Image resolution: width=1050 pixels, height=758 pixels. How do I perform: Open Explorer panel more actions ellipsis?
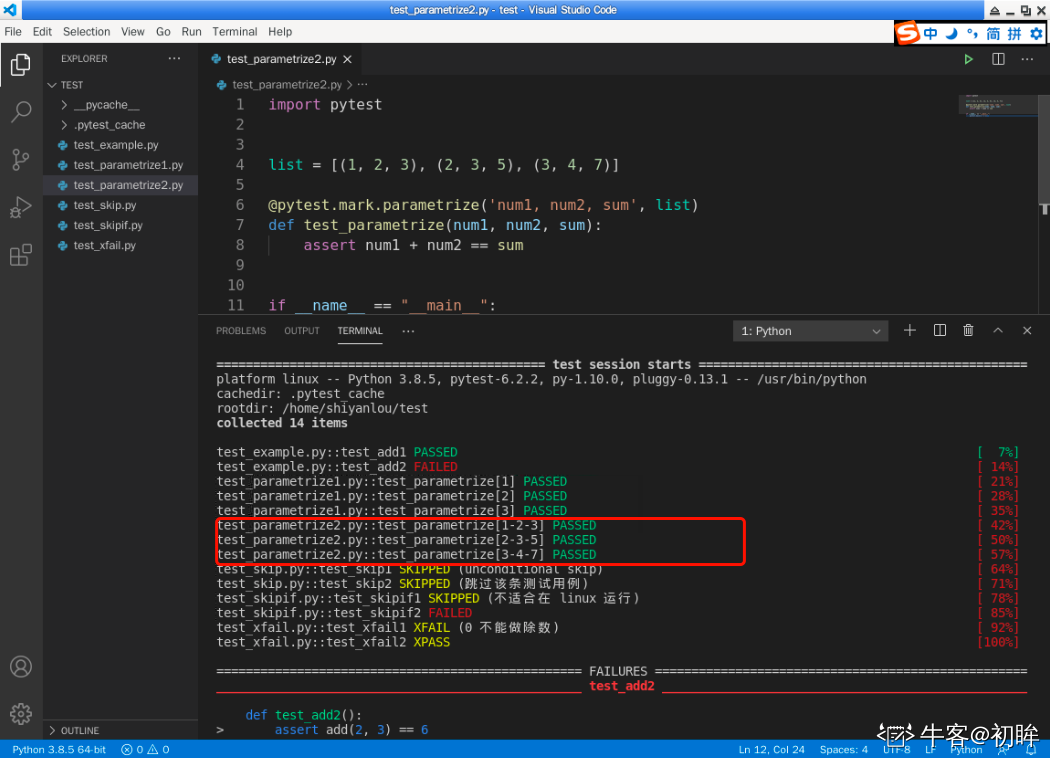coord(174,58)
